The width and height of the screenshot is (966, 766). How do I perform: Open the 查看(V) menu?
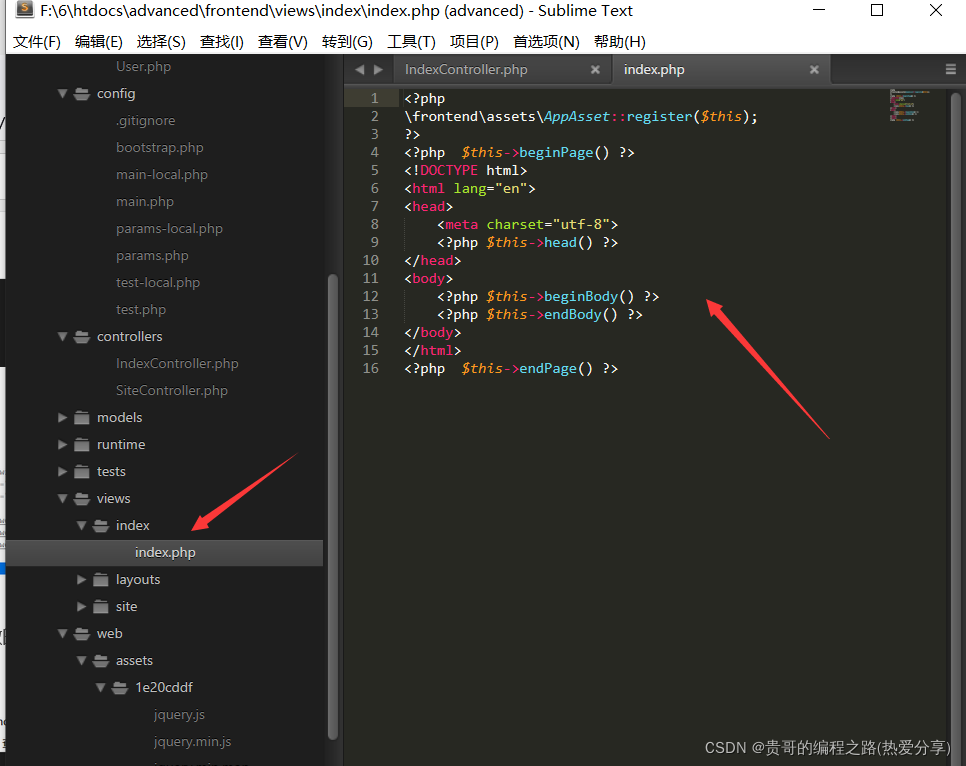283,42
